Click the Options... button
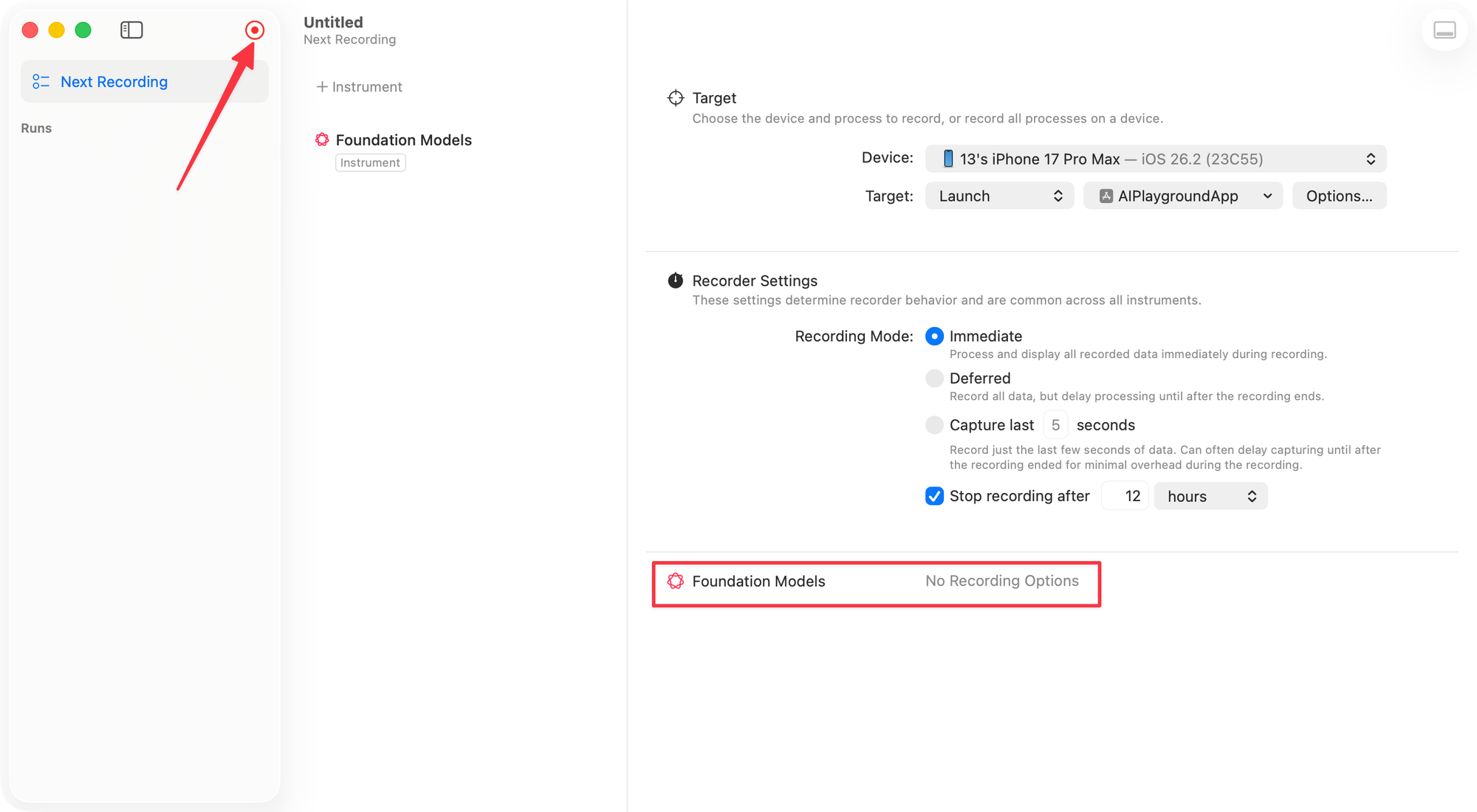This screenshot has width=1477, height=812. click(x=1338, y=196)
